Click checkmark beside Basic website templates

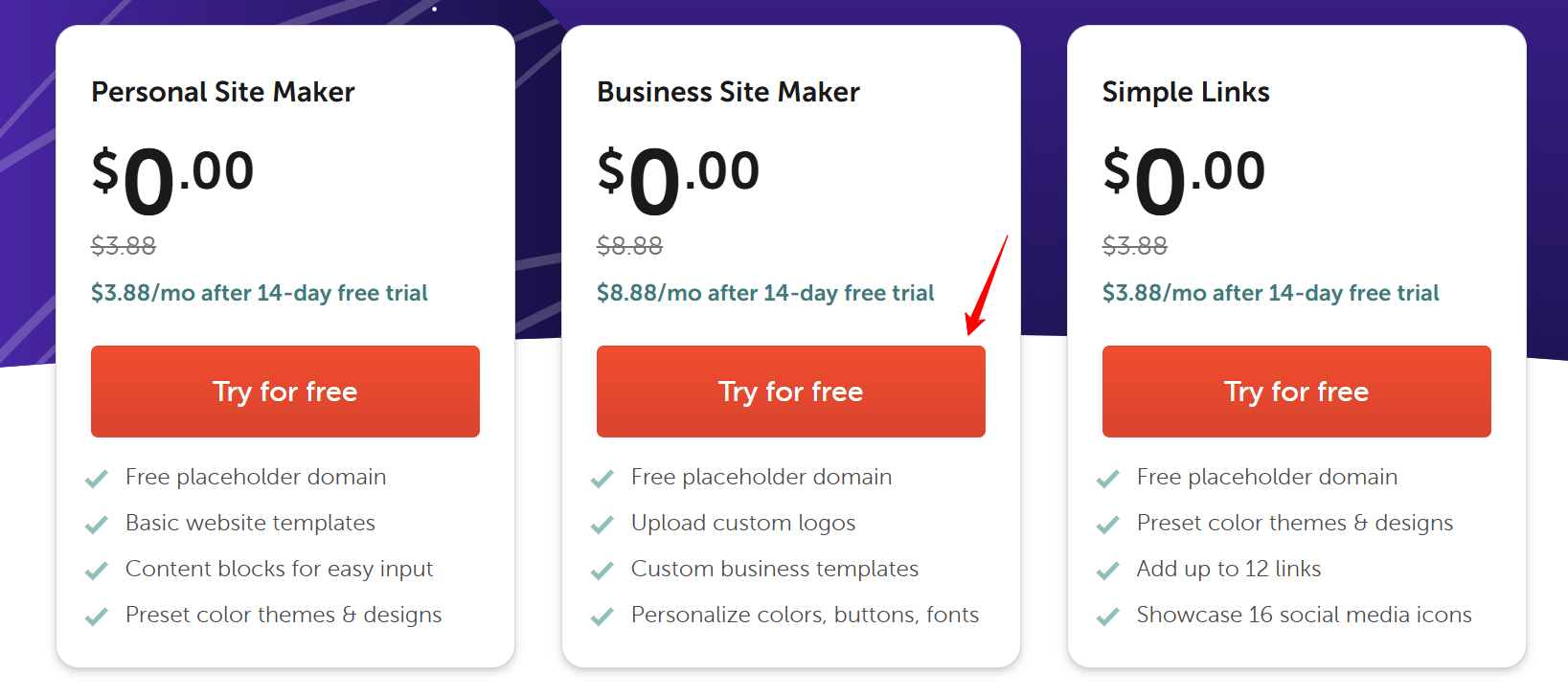tap(97, 525)
